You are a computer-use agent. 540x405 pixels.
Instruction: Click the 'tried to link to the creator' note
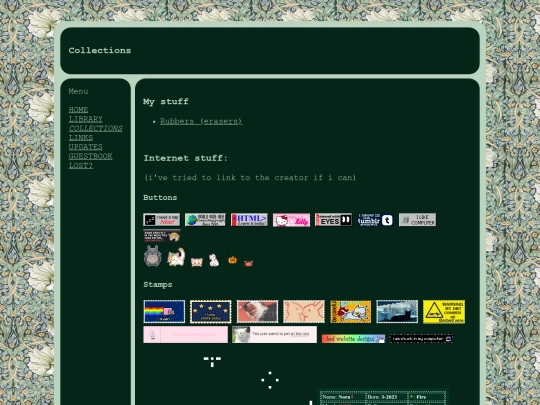250,178
